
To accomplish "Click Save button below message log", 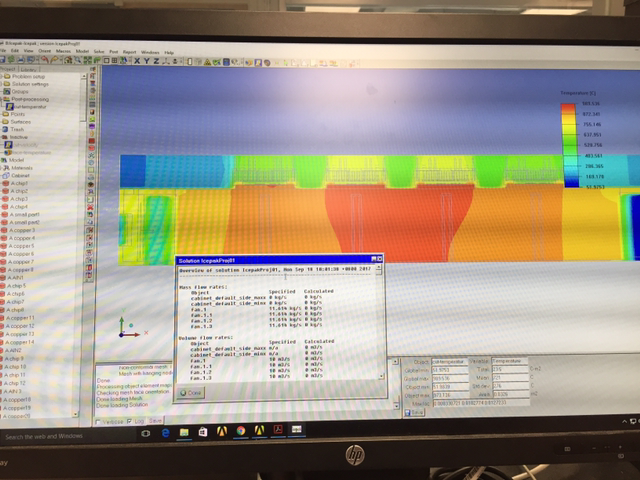I will click(156, 420).
